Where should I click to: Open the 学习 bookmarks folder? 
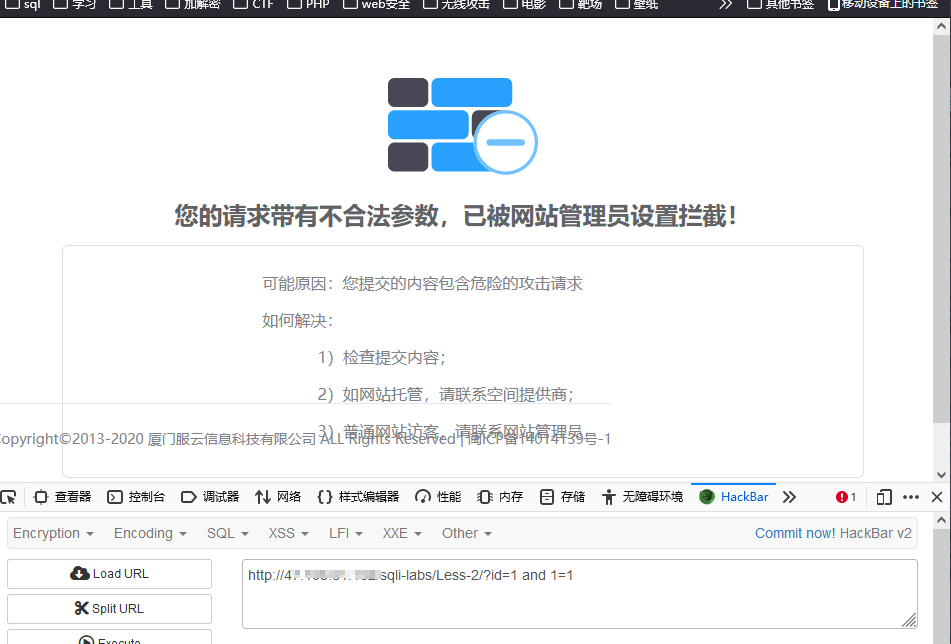pos(75,4)
